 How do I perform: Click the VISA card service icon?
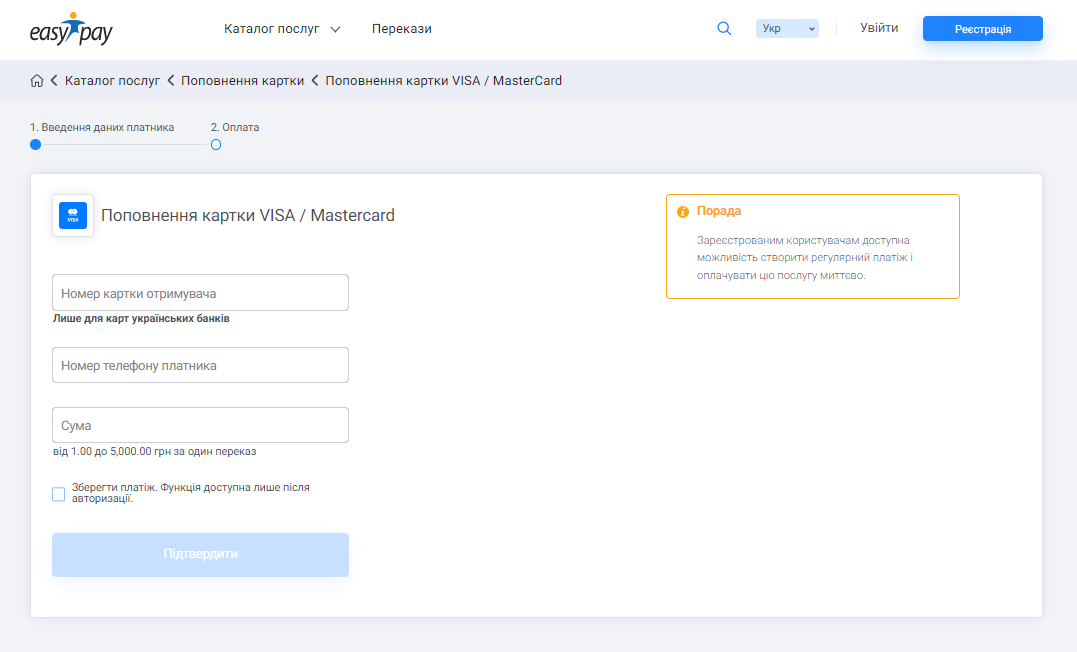pyautogui.click(x=73, y=215)
